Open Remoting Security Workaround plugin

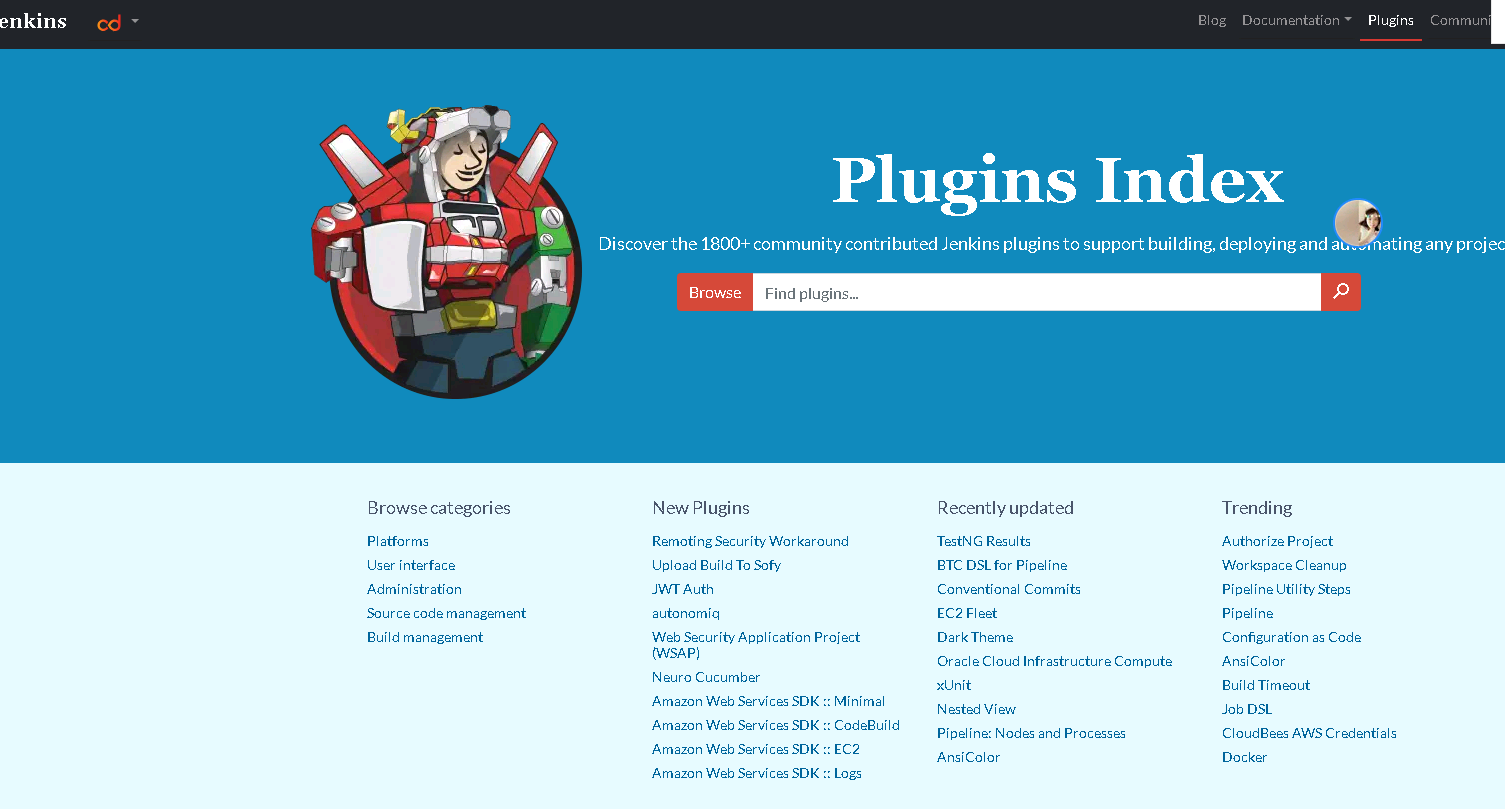[750, 541]
